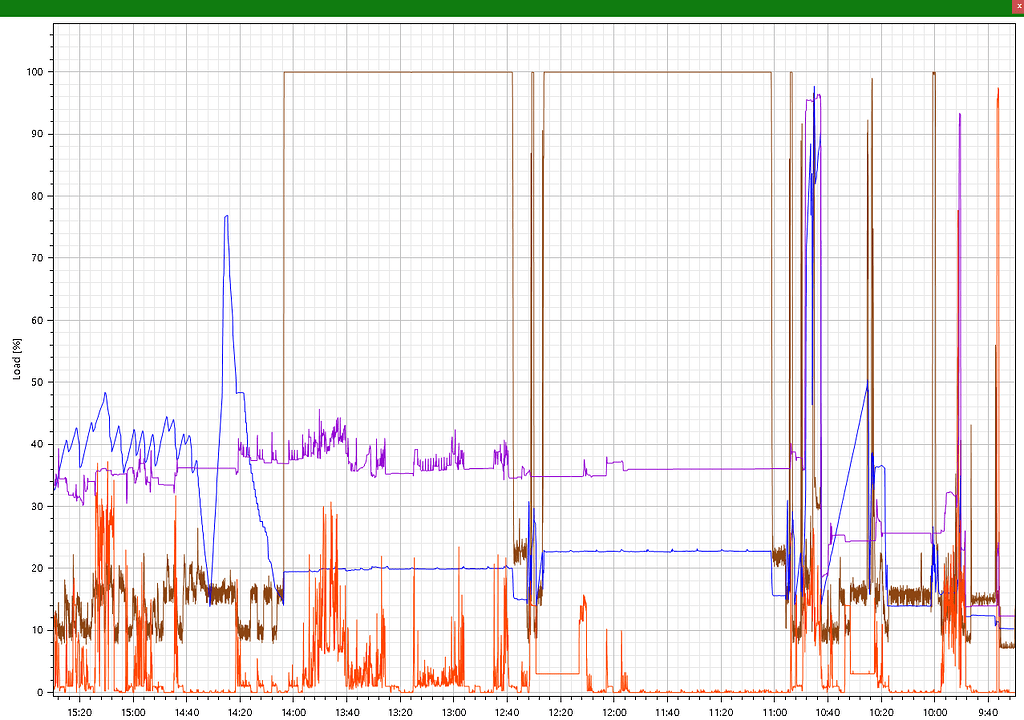Click the blue line's peak near 14:20
The width and height of the screenshot is (1024, 720).
226,216
